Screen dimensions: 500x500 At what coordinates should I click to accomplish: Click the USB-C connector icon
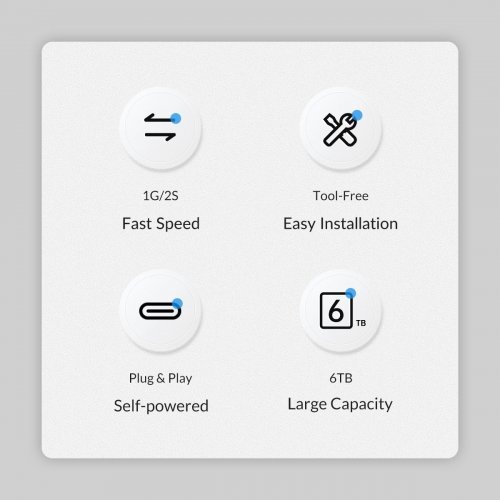pyautogui.click(x=160, y=311)
